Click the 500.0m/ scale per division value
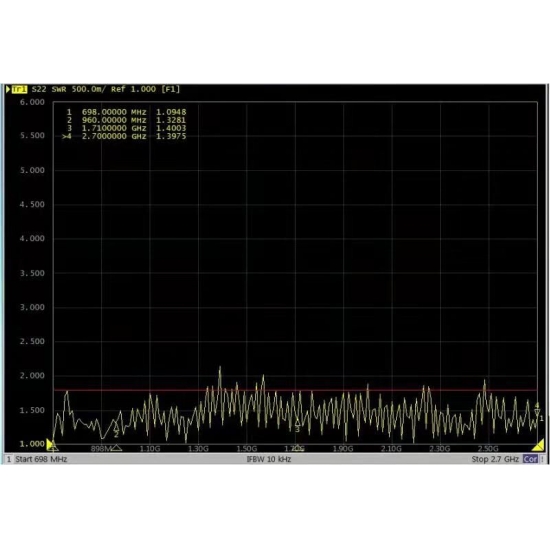The width and height of the screenshot is (550, 550). [88, 89]
